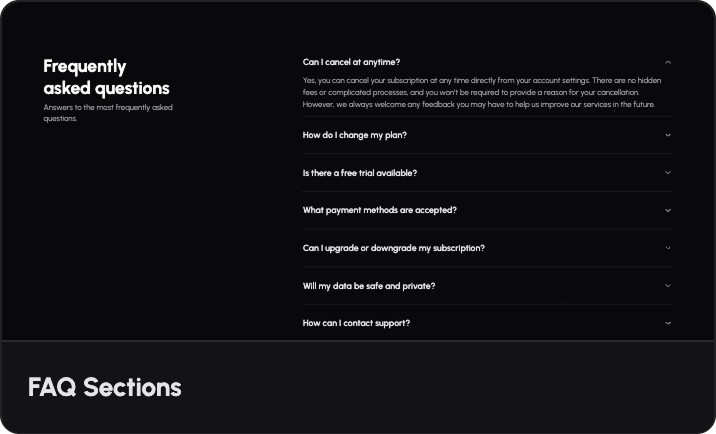Click the 'Frequently asked questions' heading

point(106,77)
